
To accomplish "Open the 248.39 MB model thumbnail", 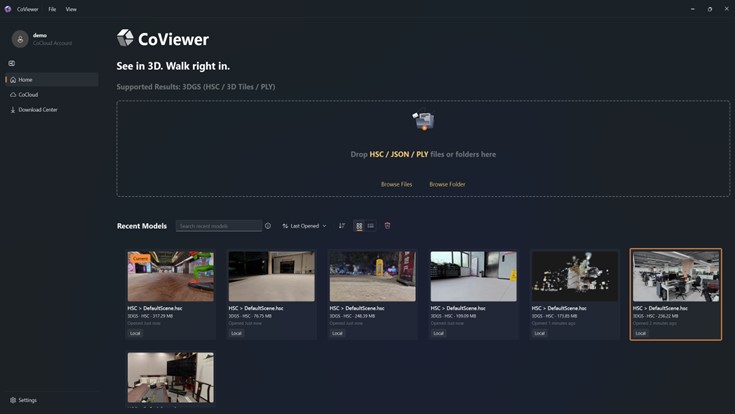I will (x=373, y=276).
